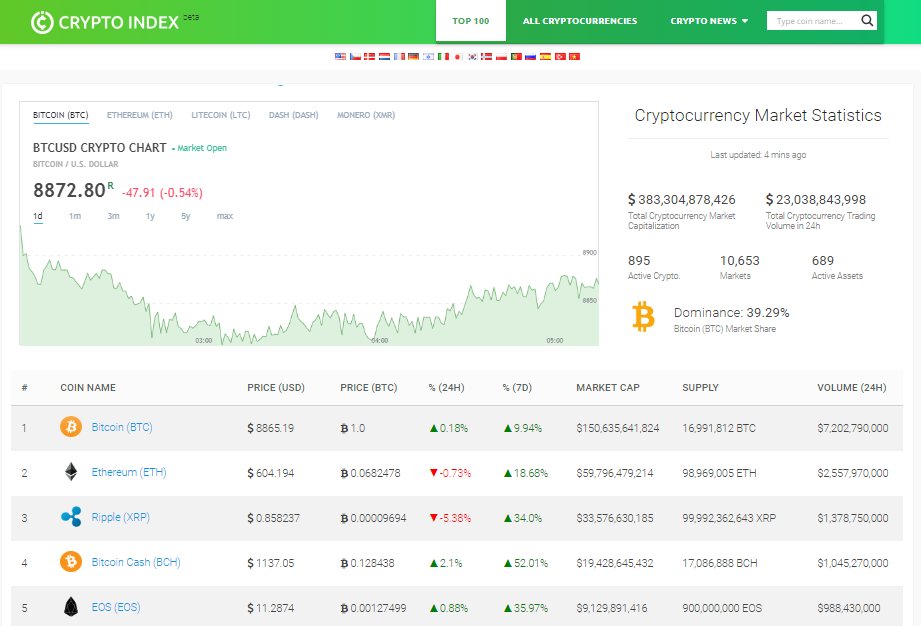
Task: Click the search magnifier icon
Action: click(867, 21)
